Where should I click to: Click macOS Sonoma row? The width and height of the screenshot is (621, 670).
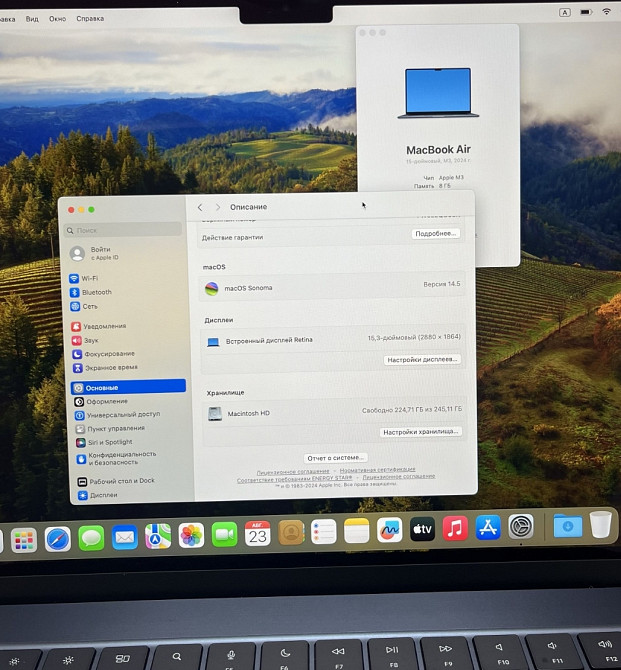pyautogui.click(x=333, y=287)
